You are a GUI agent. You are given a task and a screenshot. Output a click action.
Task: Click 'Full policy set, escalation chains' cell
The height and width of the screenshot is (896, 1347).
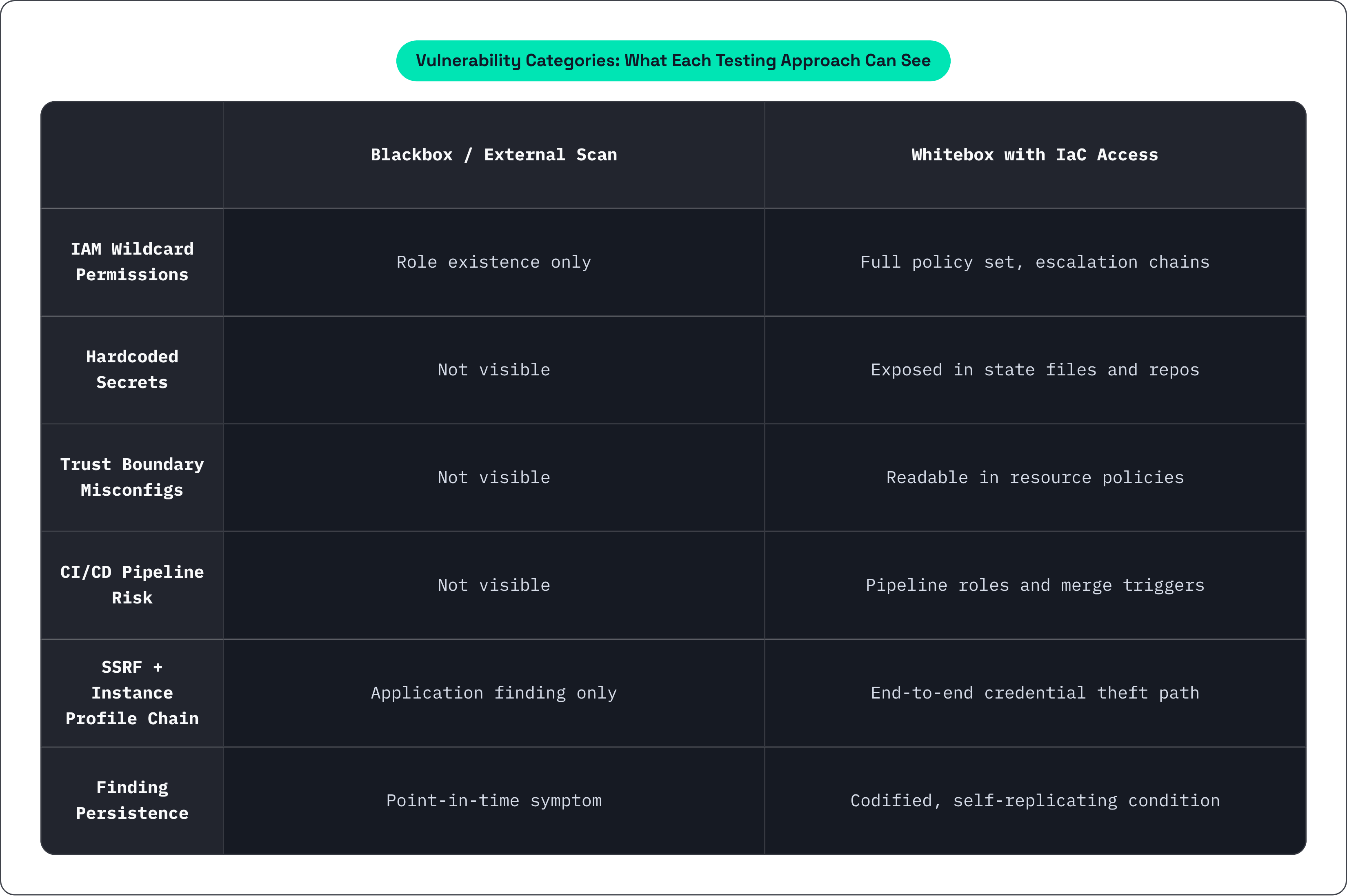click(1034, 262)
